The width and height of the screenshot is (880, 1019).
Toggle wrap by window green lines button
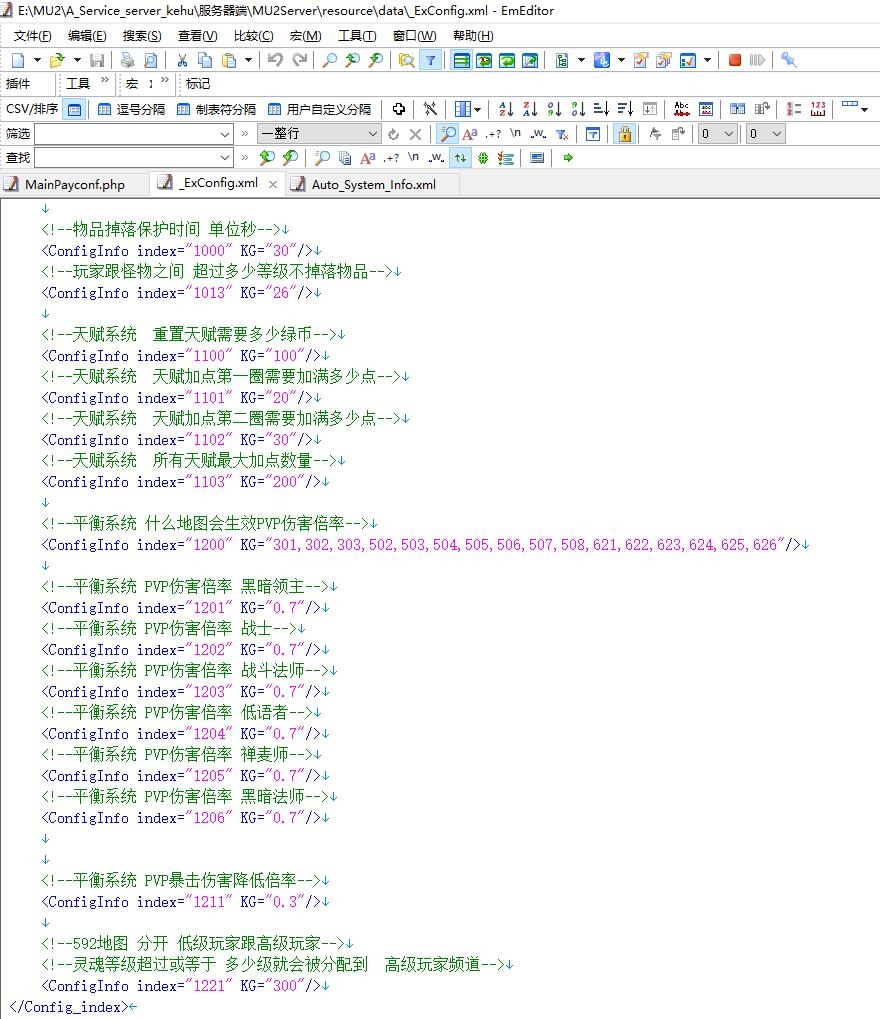461,60
